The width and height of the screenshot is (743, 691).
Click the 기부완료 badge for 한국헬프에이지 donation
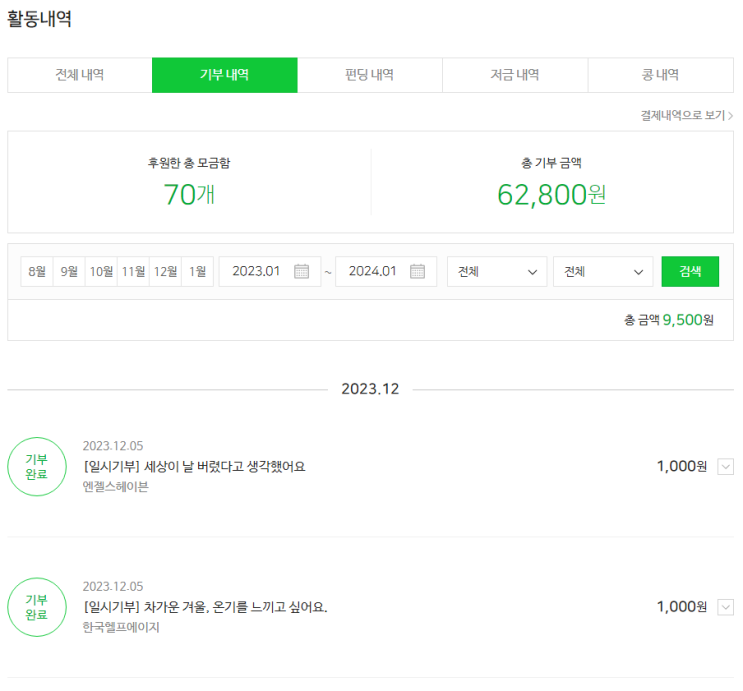(36, 607)
